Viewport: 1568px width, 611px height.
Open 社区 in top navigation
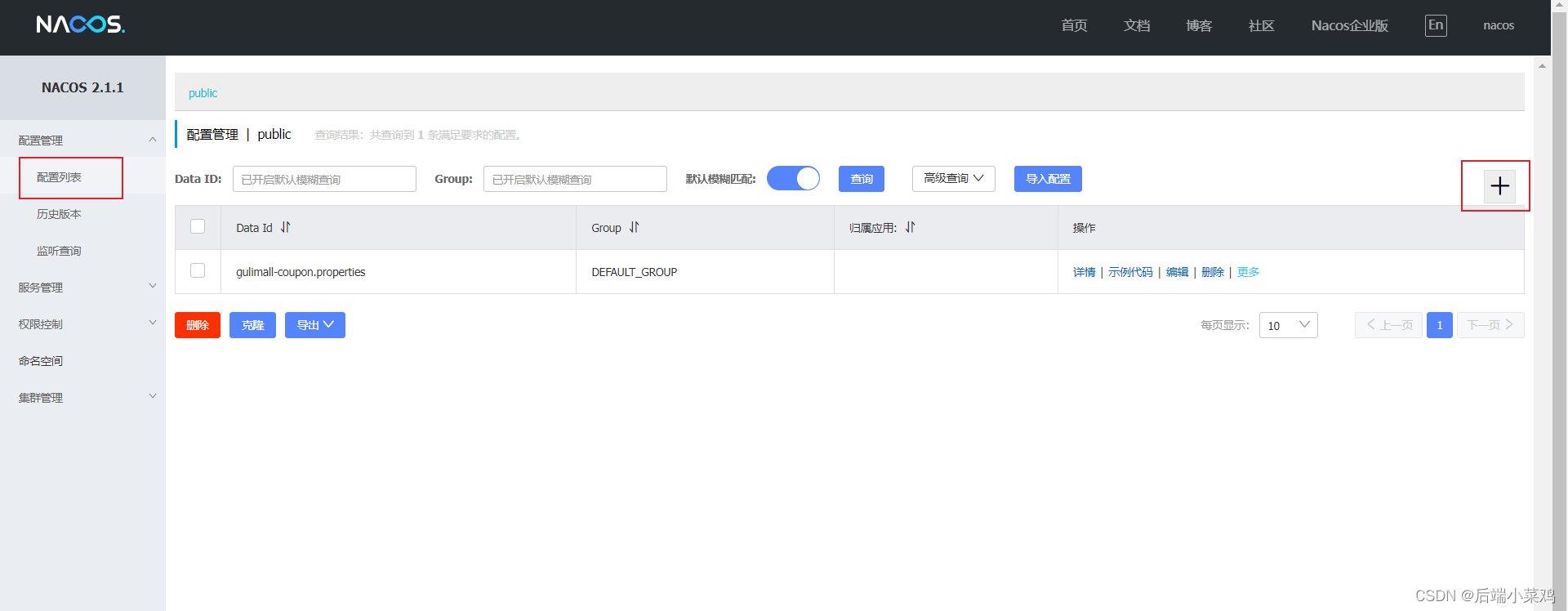(x=1261, y=25)
